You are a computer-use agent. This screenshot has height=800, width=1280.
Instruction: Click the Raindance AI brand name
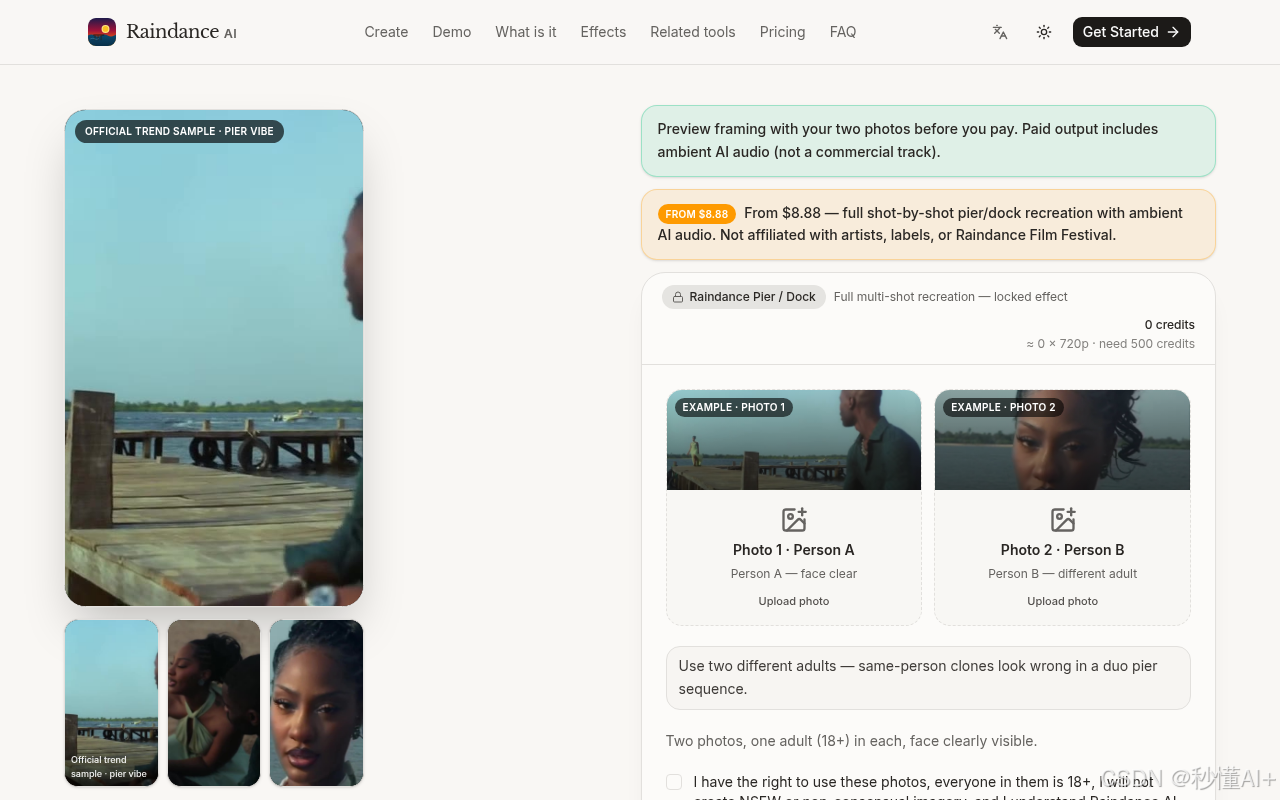pyautogui.click(x=181, y=32)
